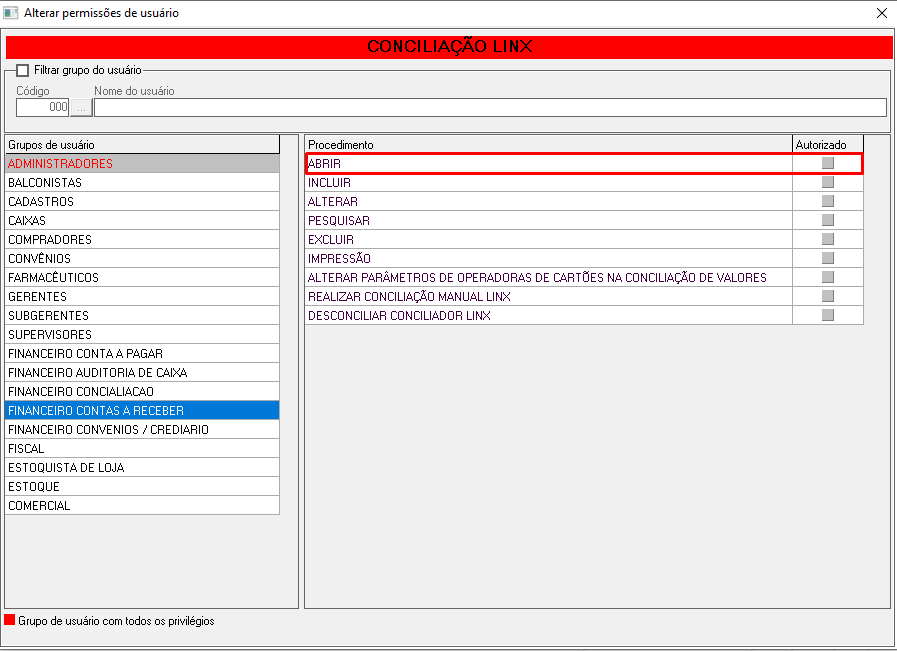Open user lookup with the ellipsis button
This screenshot has width=897, height=651.
coord(81,107)
